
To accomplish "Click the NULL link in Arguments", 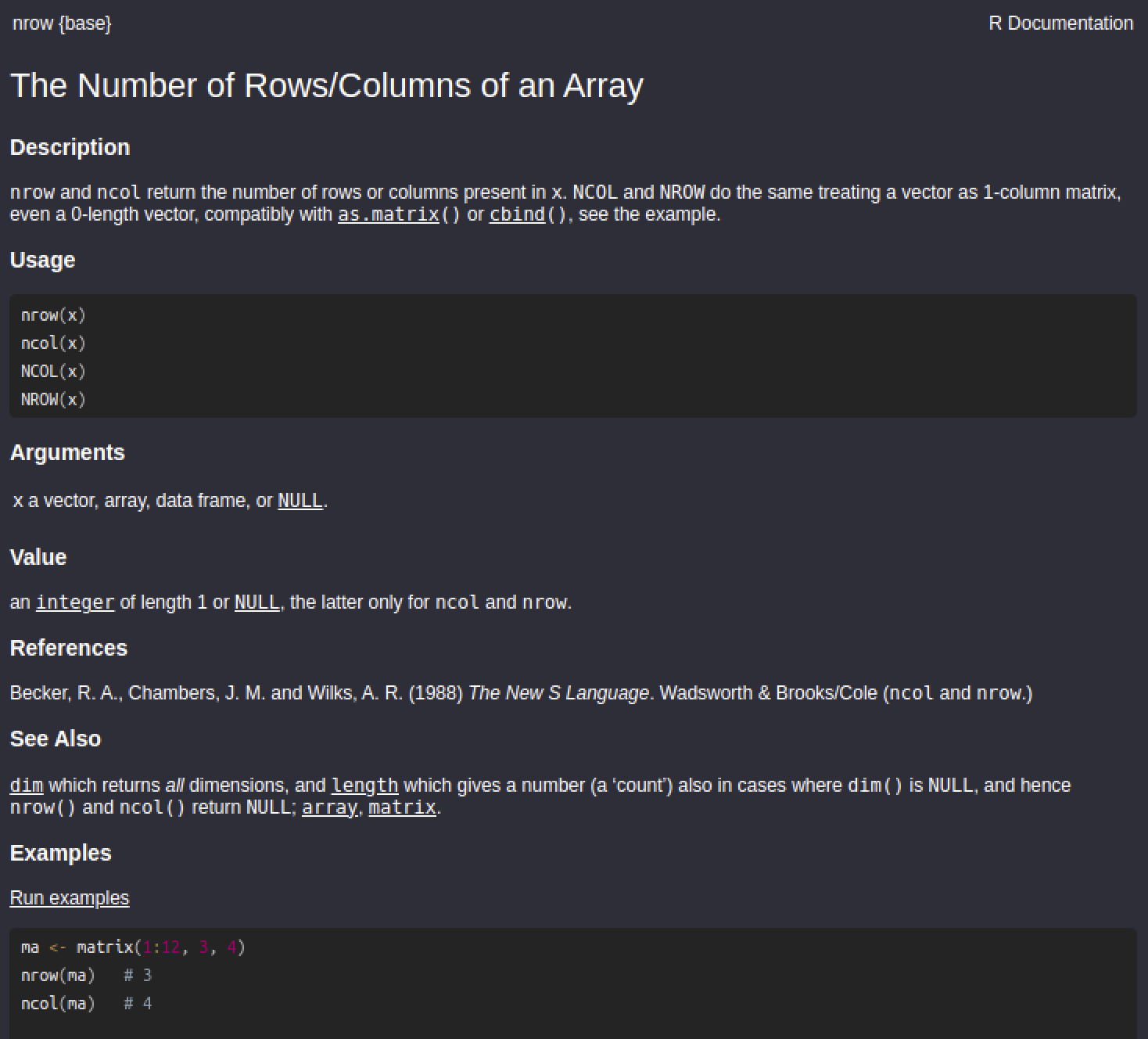I will (300, 501).
